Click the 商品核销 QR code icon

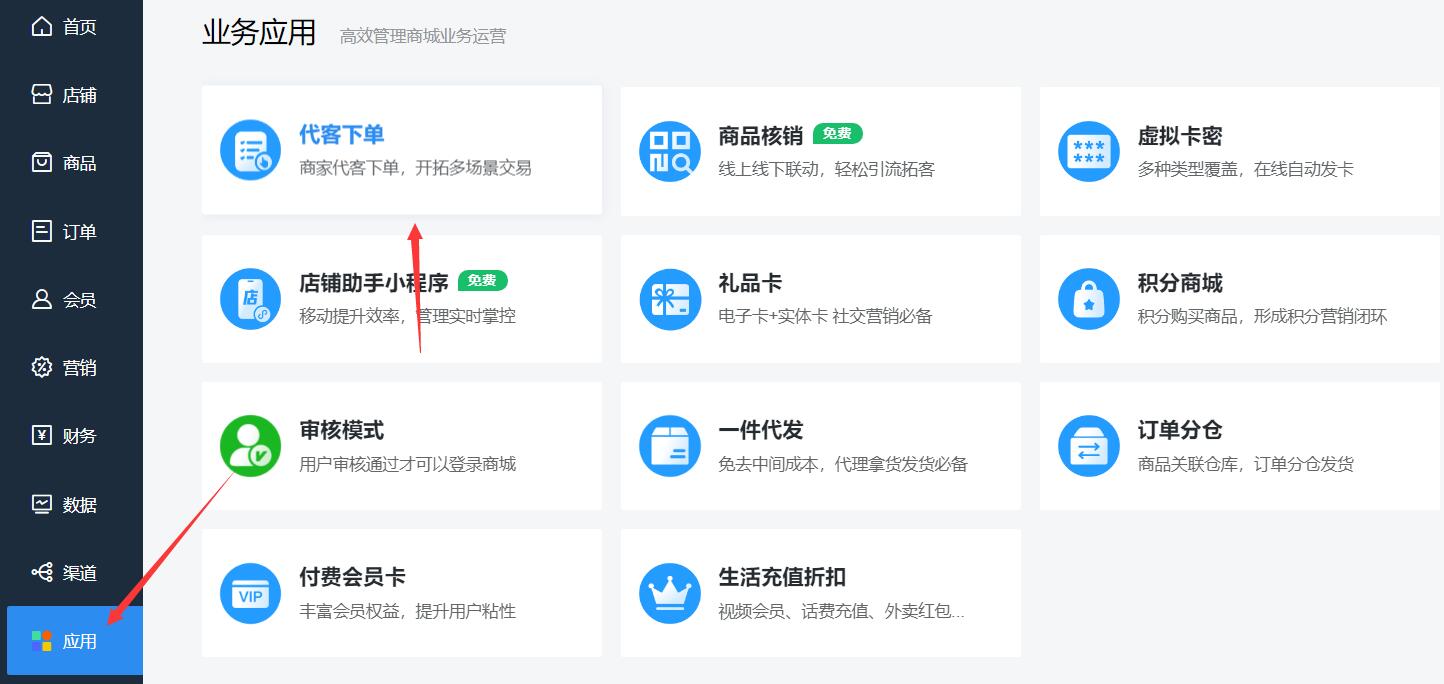click(x=669, y=151)
